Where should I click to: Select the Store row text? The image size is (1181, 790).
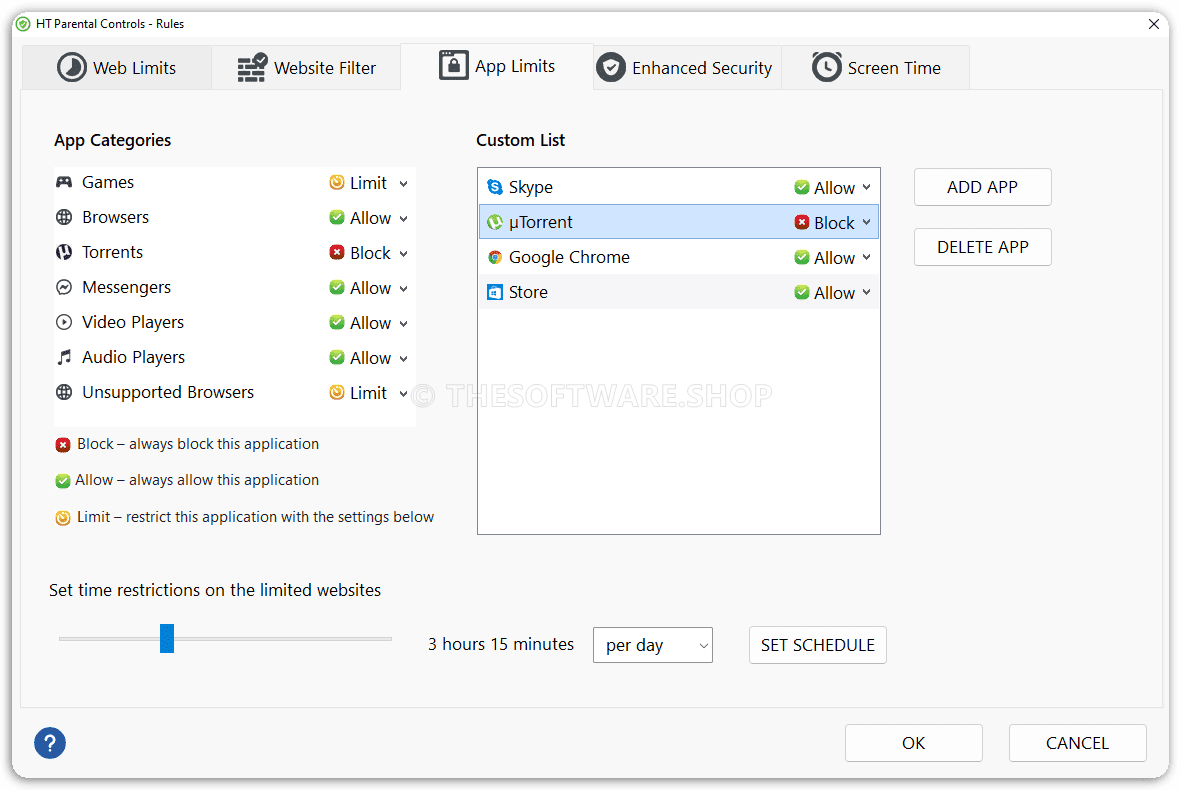(528, 292)
